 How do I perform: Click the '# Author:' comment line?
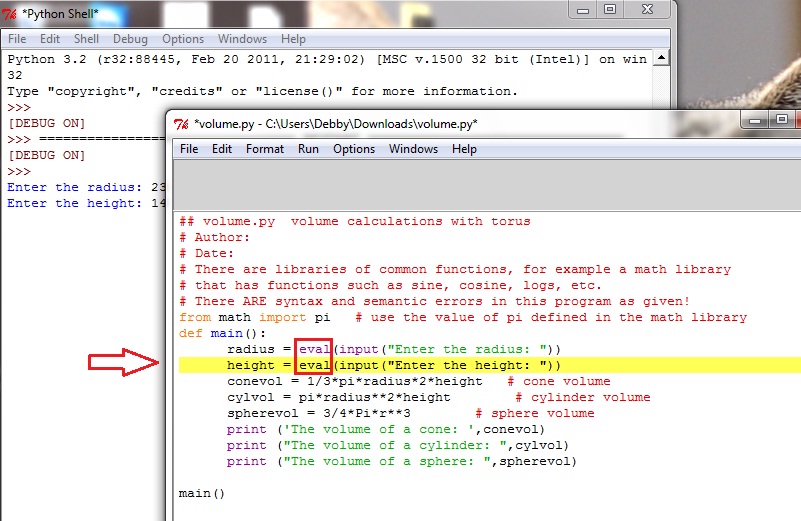(x=214, y=237)
